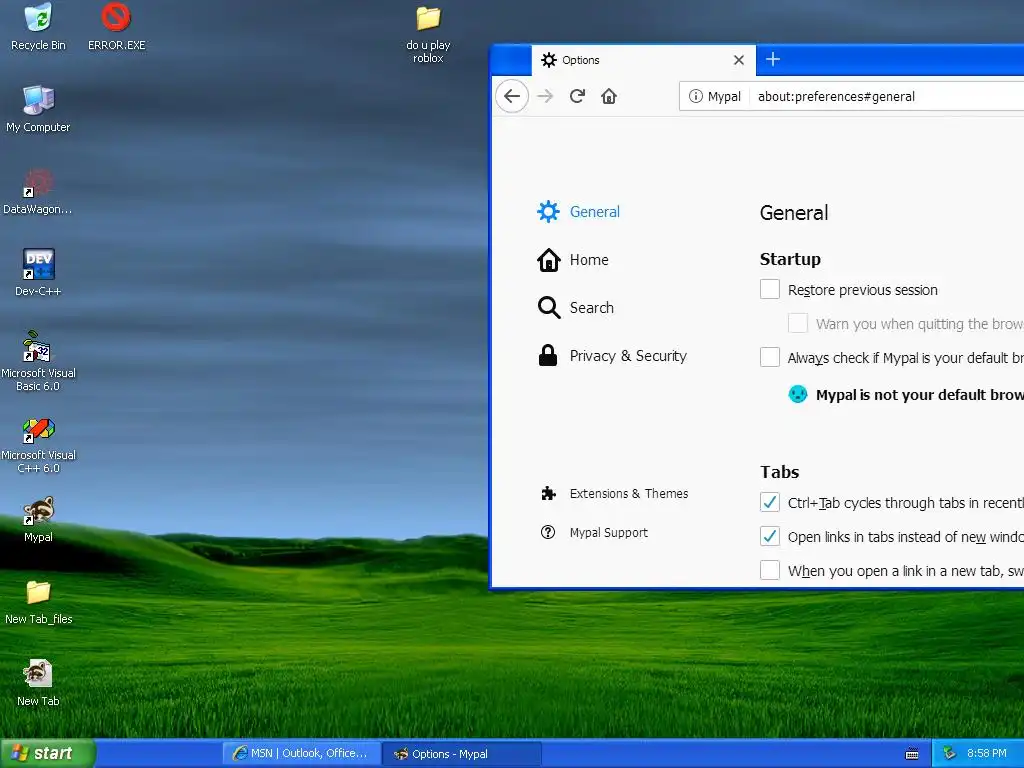
Task: Disable Ctrl+Tab cycles through tabs checkbox
Action: [x=770, y=502]
